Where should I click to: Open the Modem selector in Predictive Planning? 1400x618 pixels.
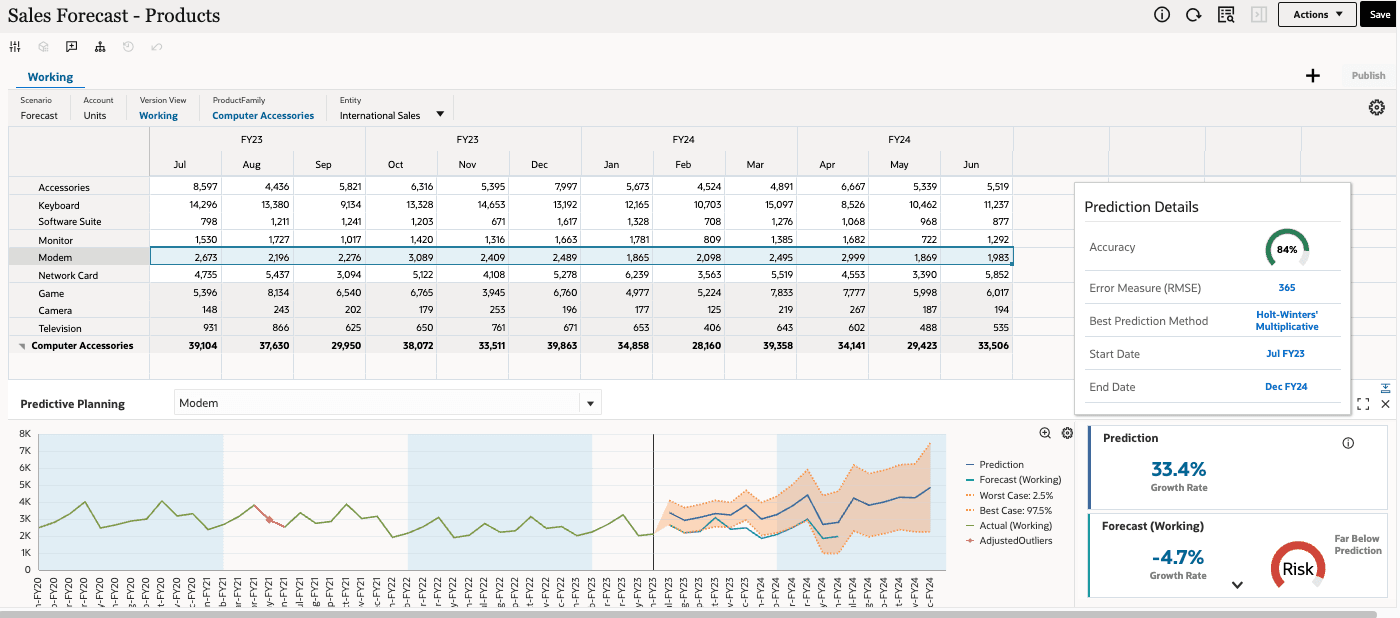(590, 402)
